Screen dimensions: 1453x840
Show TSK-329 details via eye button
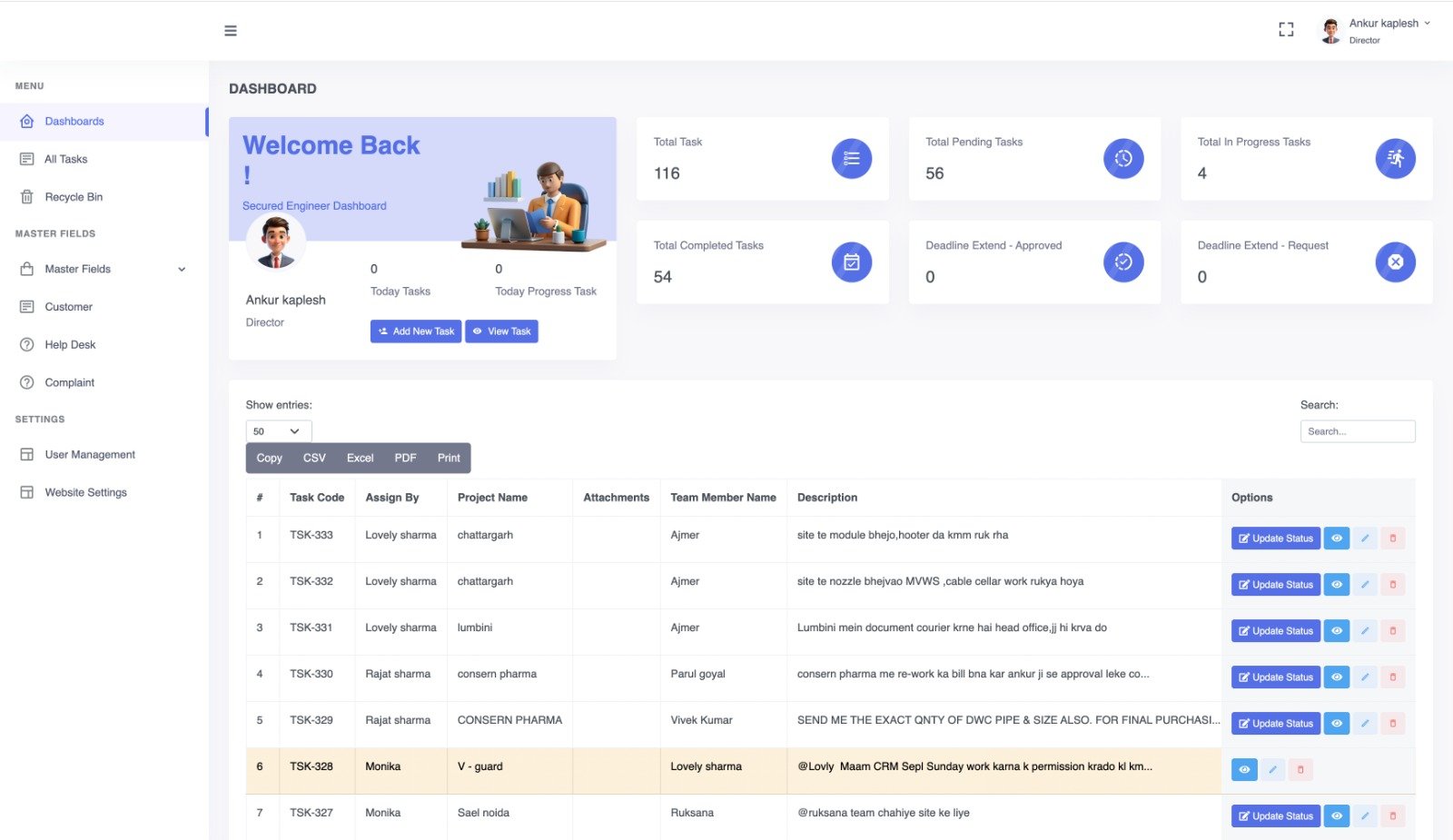1336,724
